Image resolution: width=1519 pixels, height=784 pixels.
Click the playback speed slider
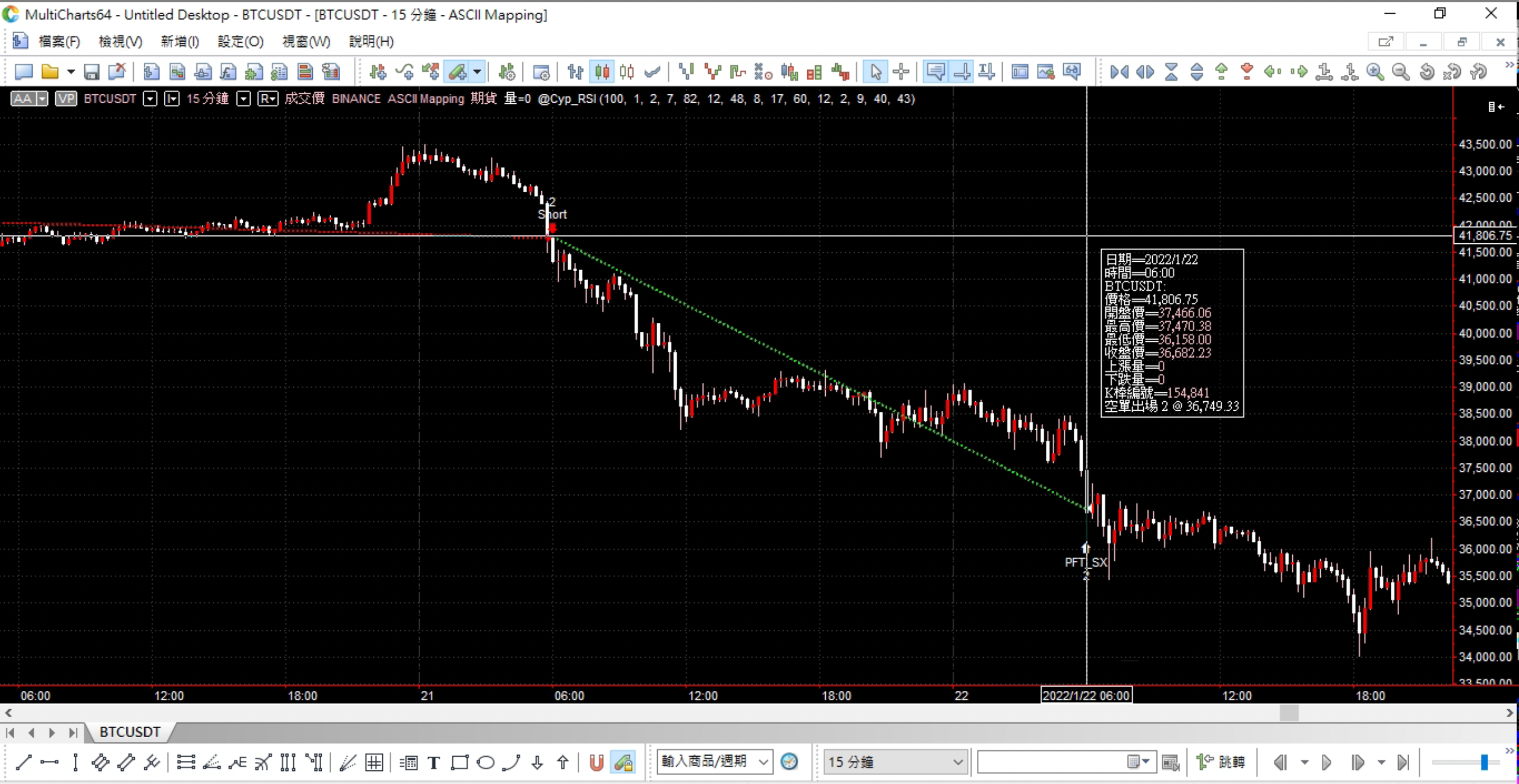click(x=1484, y=762)
